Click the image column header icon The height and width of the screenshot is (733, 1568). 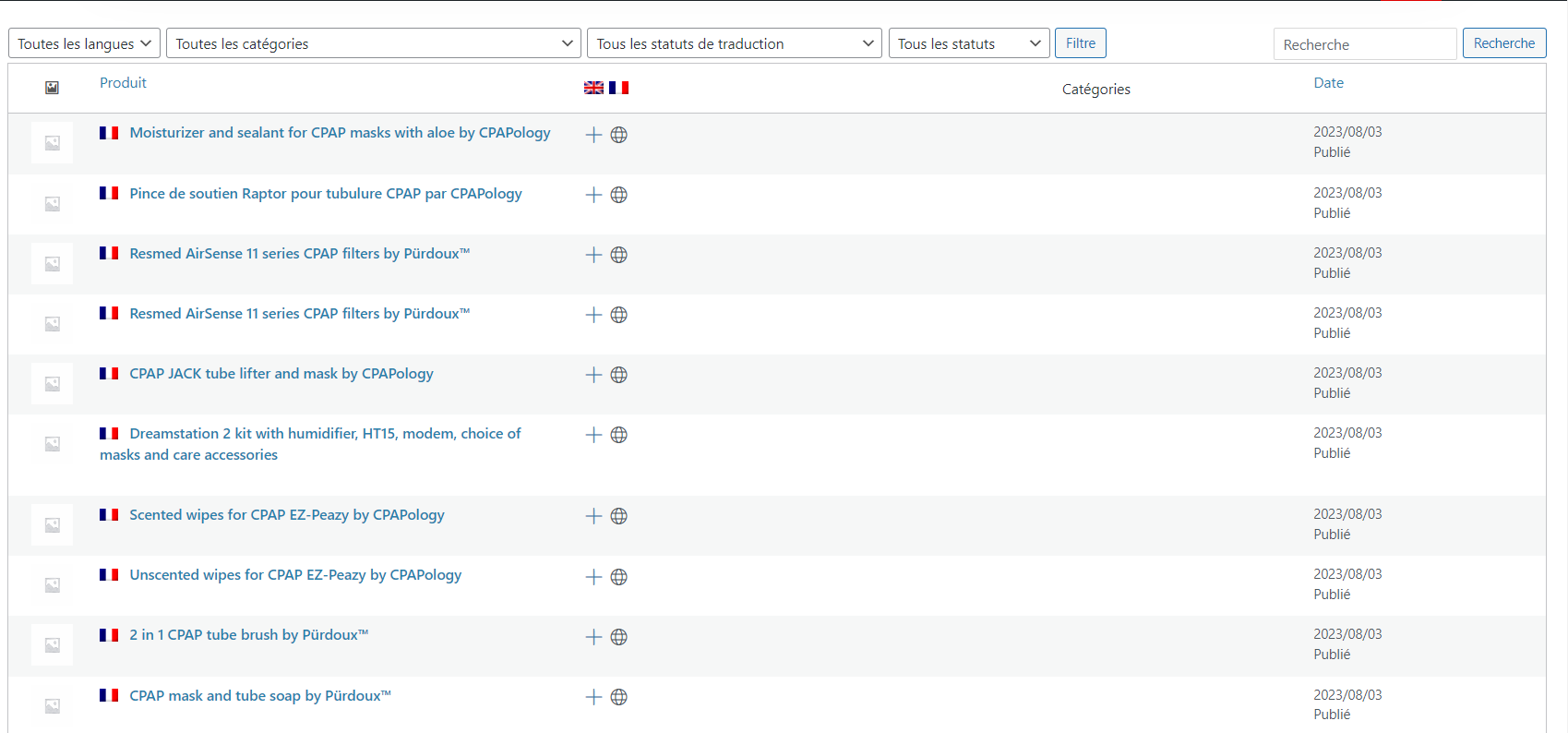pyautogui.click(x=53, y=88)
